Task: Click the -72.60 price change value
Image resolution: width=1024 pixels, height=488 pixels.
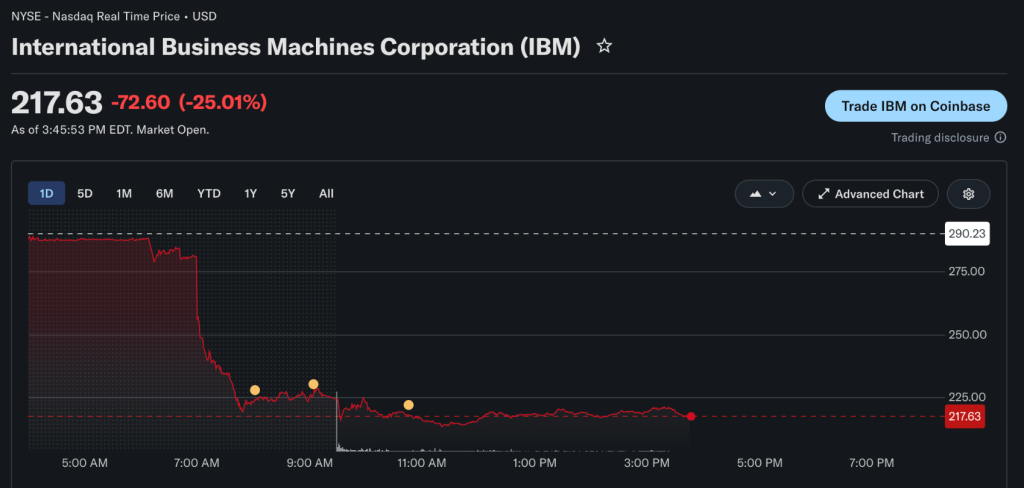Action: tap(140, 103)
